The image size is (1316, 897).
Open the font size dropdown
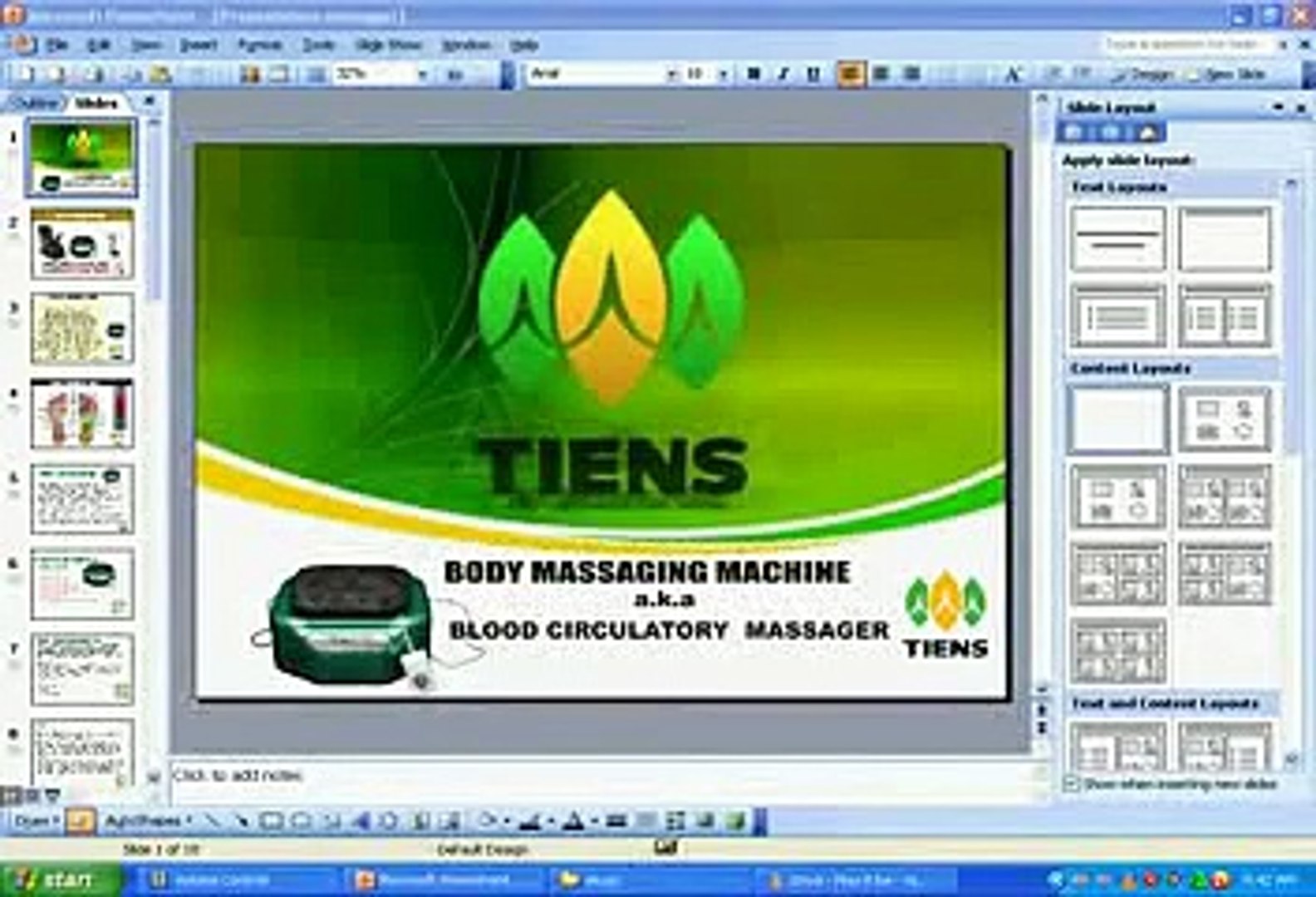click(x=724, y=74)
